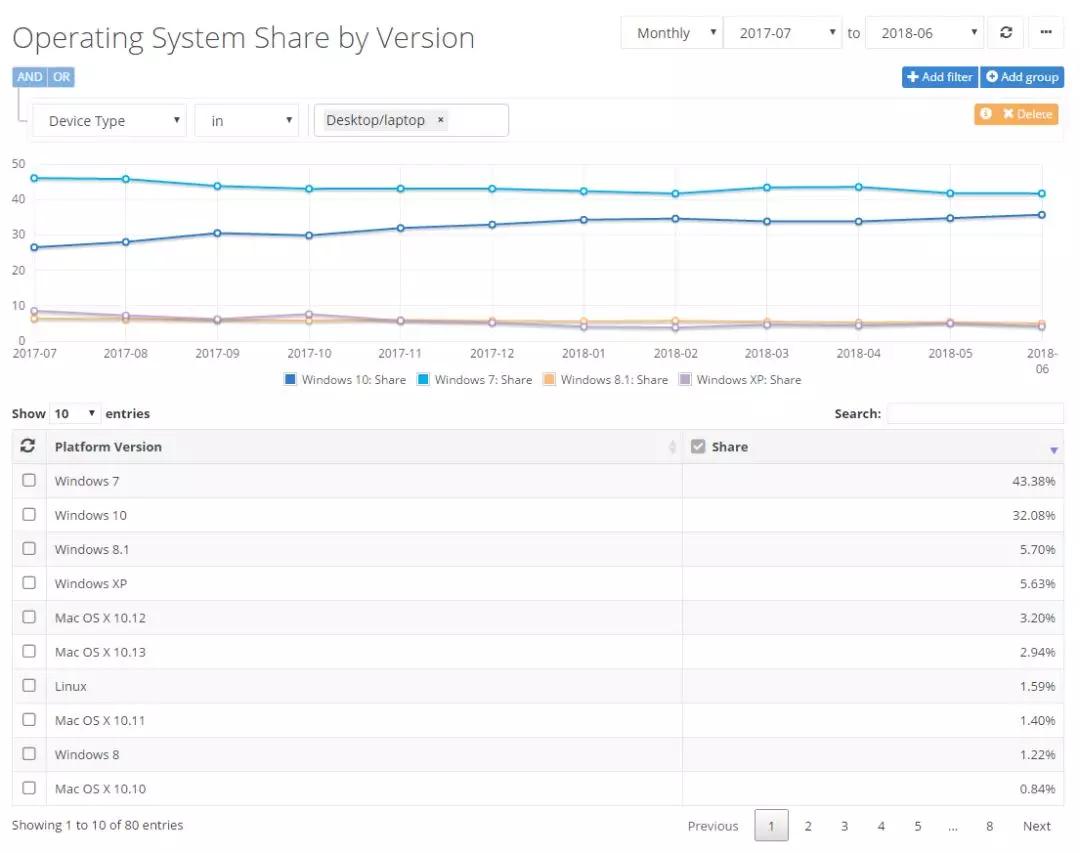This screenshot has height=853, width=1080.
Task: Check the Windows 10 row checkbox
Action: (x=29, y=515)
